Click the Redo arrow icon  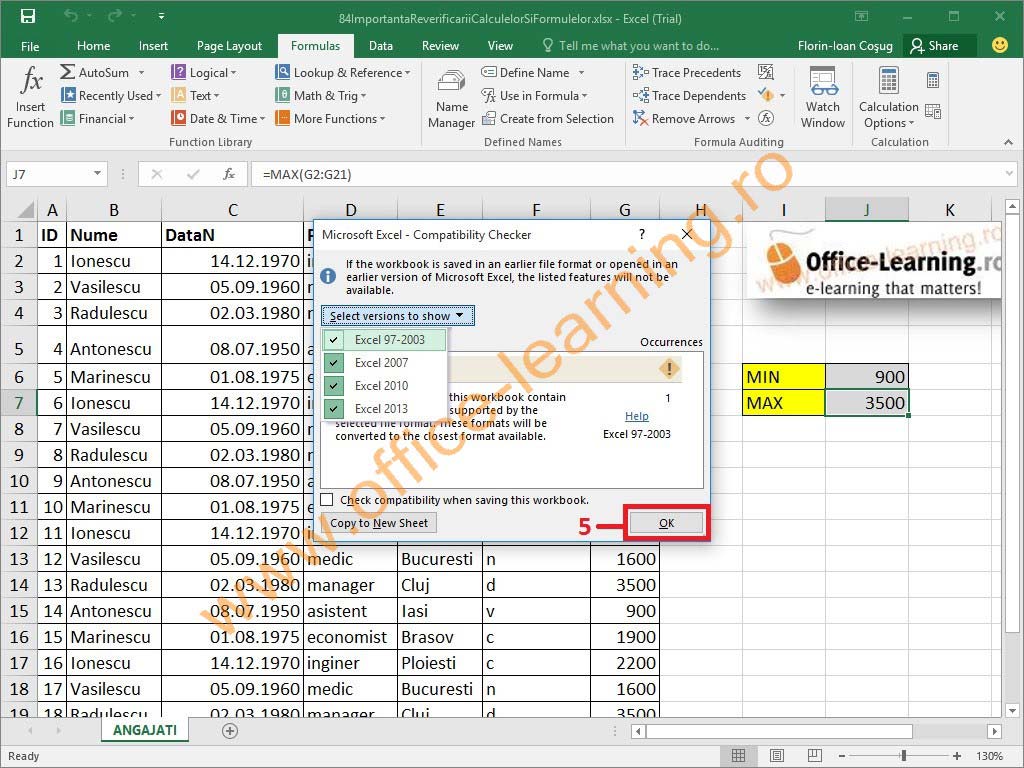(114, 16)
